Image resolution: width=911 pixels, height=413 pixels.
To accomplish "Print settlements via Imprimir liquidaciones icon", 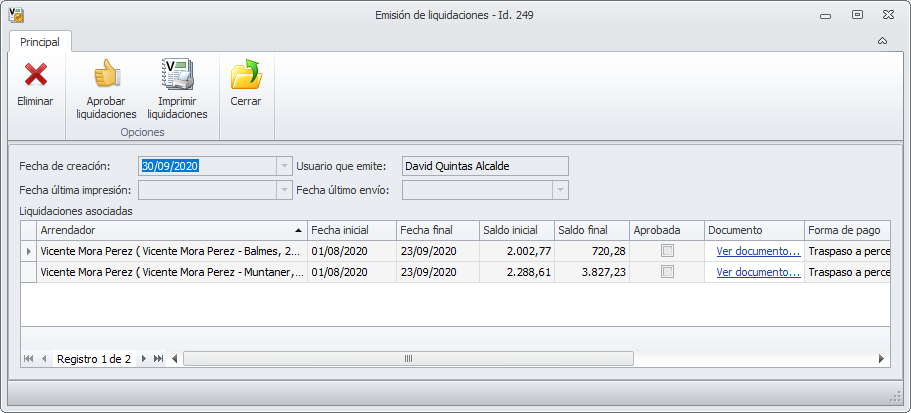I will [x=177, y=74].
